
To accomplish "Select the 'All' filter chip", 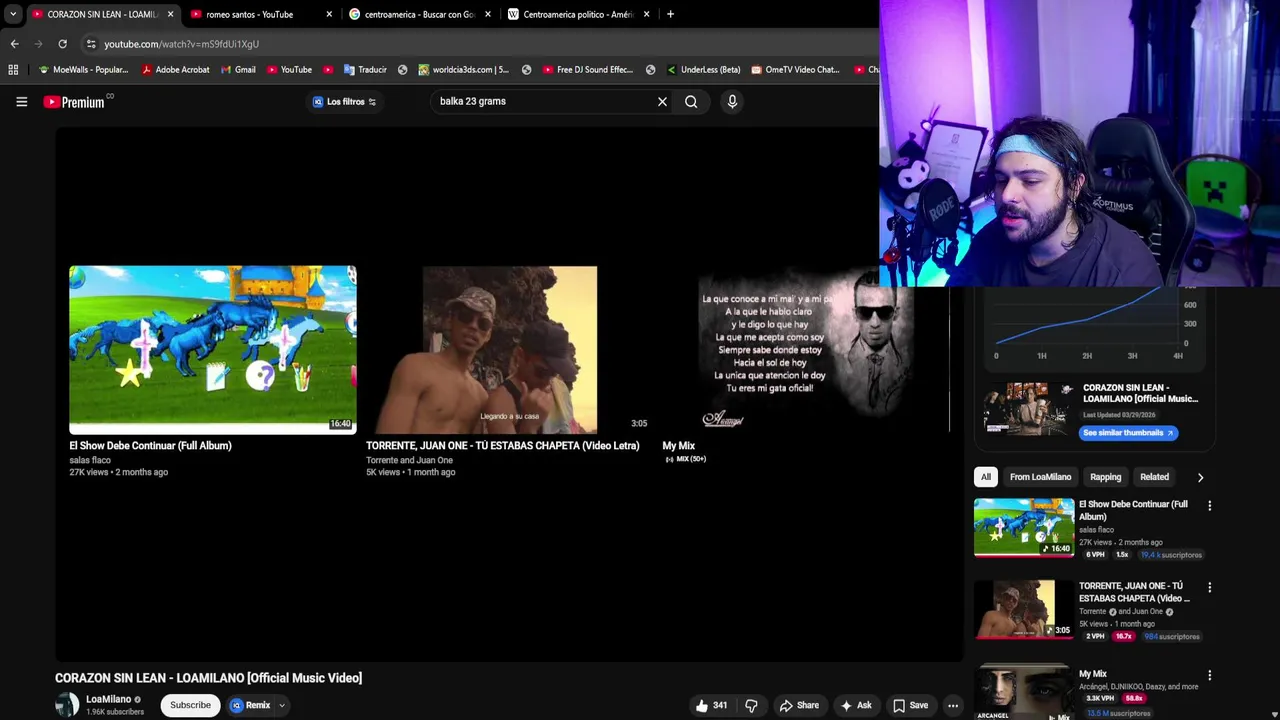I will click(986, 477).
